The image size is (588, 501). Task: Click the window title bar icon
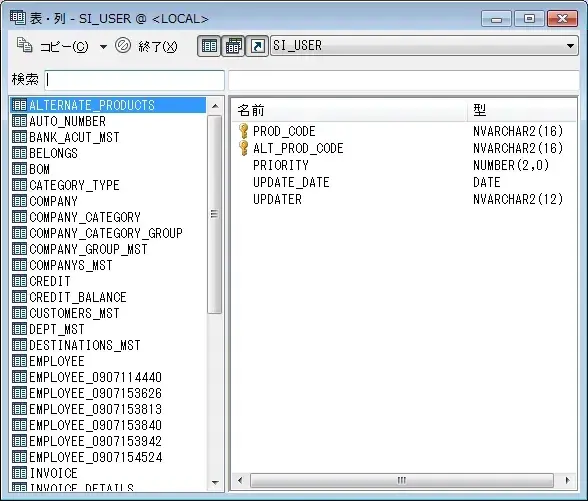click(x=18, y=18)
